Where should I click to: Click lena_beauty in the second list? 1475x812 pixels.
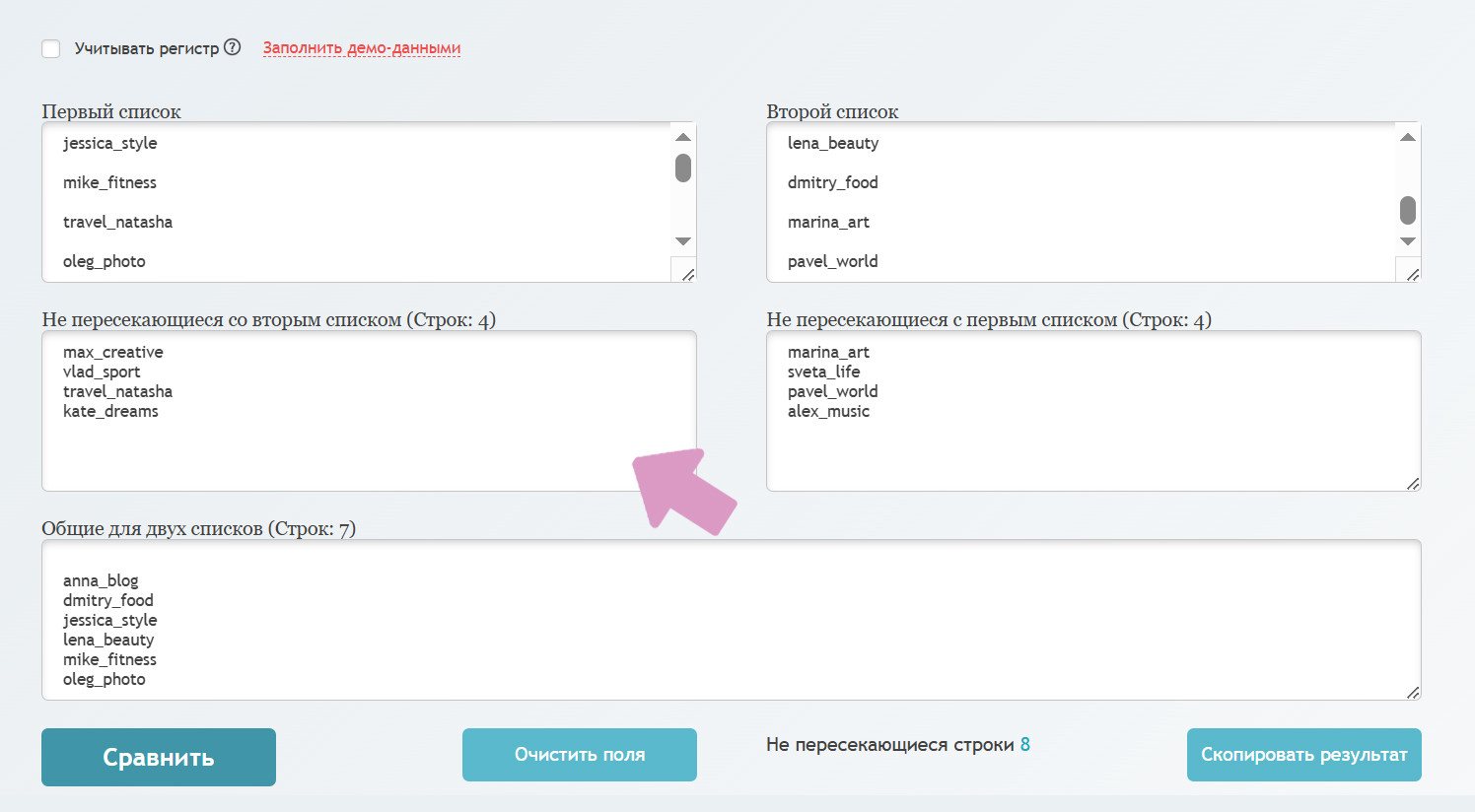point(833,143)
